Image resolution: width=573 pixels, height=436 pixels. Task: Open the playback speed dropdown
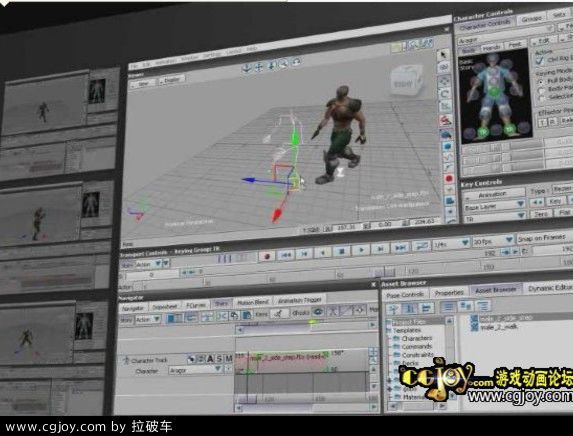452,244
